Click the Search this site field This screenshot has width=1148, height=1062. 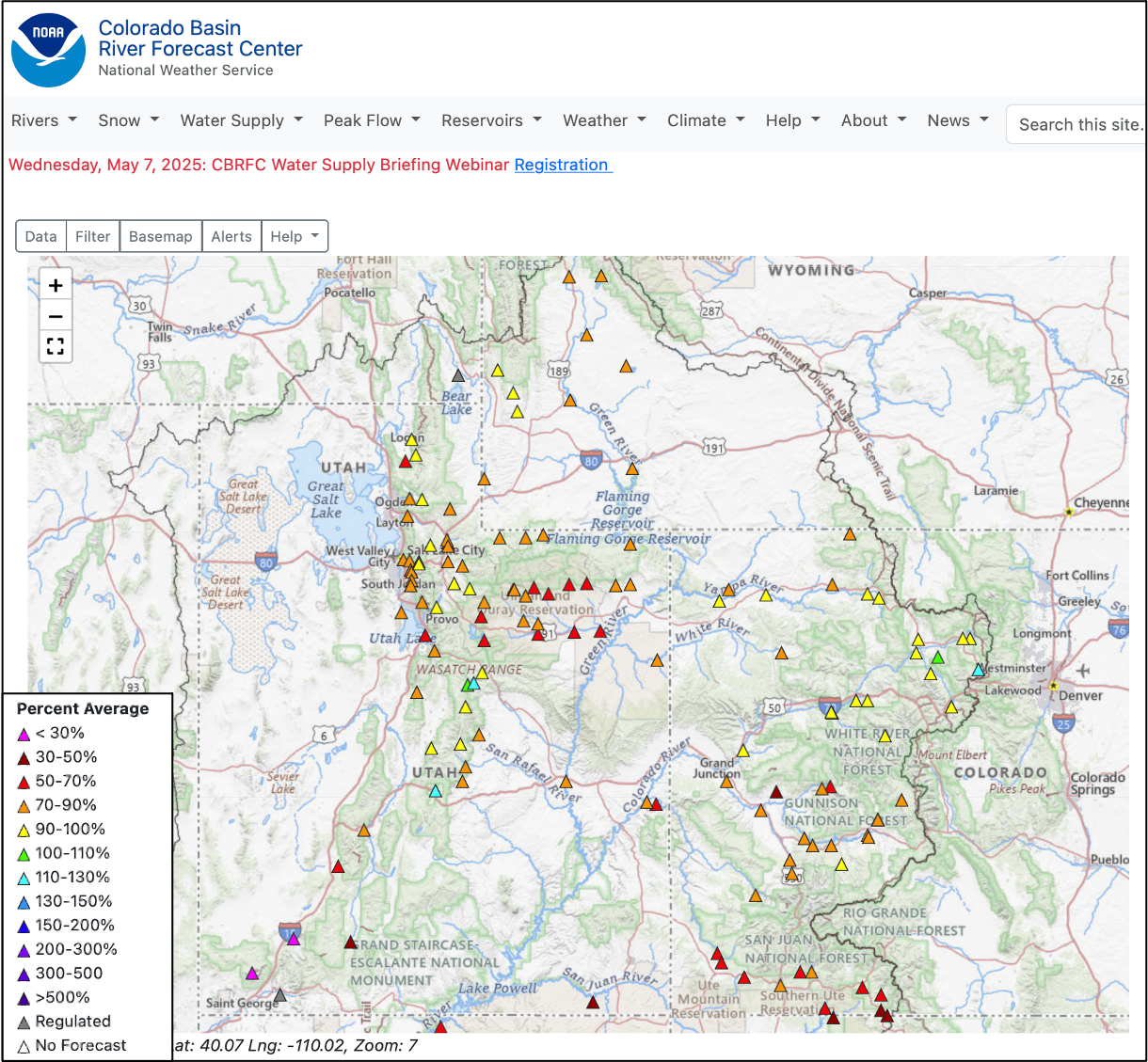coord(1078,124)
